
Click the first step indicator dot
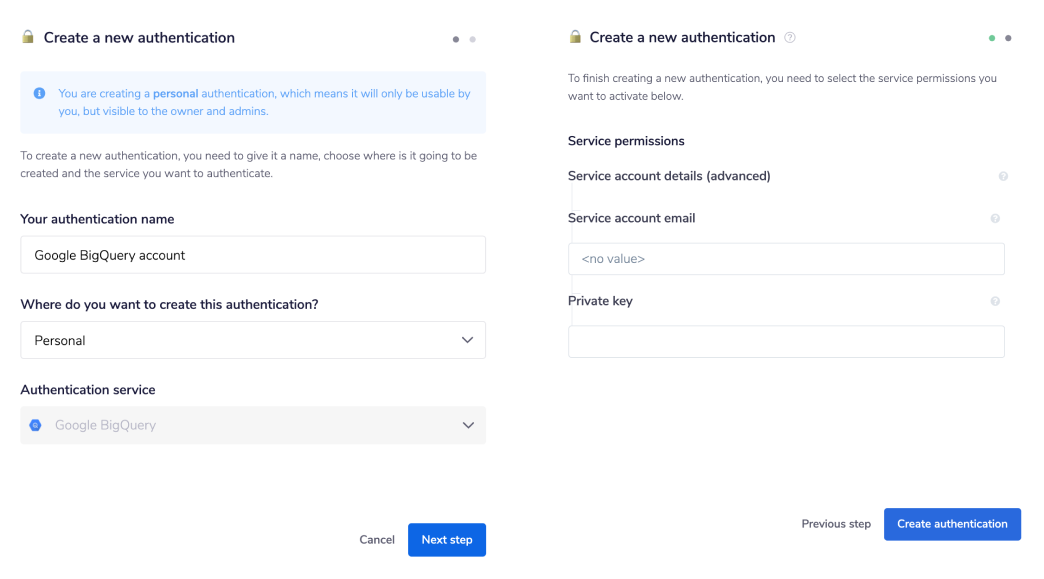click(455, 39)
